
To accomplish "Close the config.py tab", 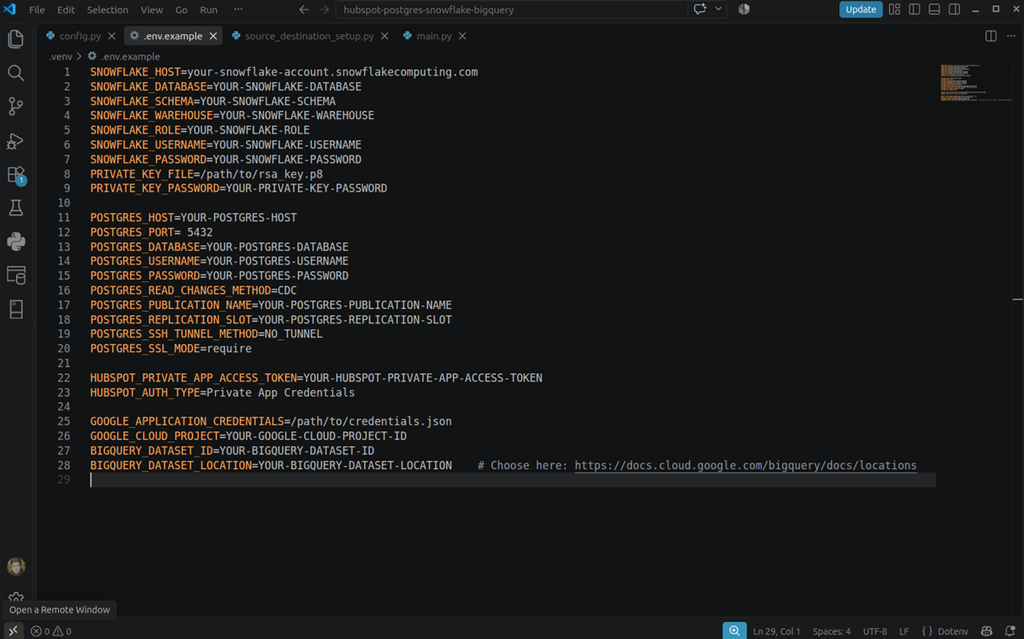I will (x=112, y=36).
